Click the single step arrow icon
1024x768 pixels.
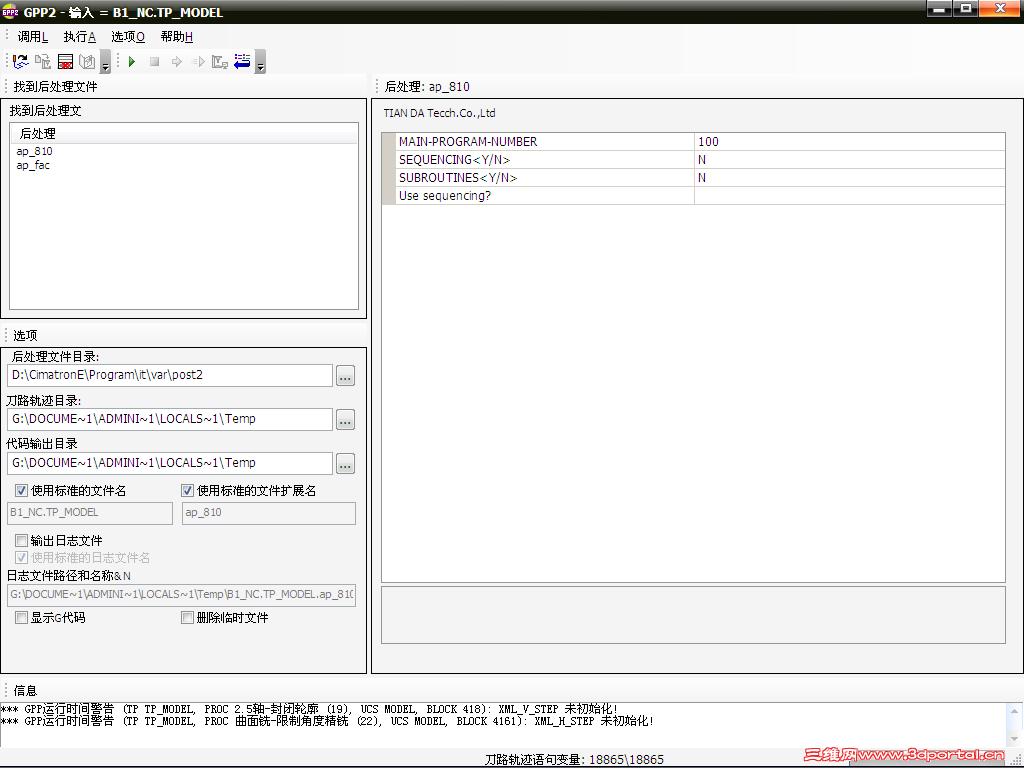176,61
